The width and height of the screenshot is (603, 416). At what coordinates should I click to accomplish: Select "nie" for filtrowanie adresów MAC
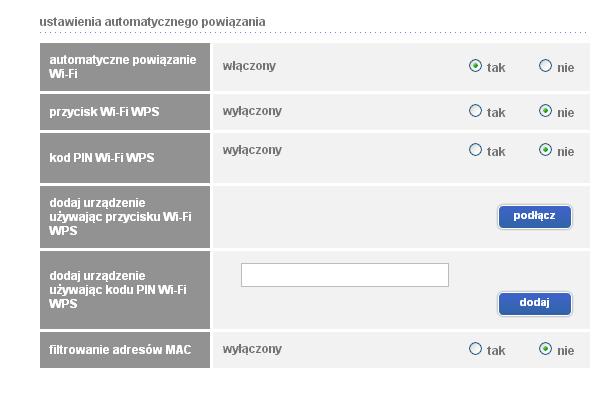(545, 349)
